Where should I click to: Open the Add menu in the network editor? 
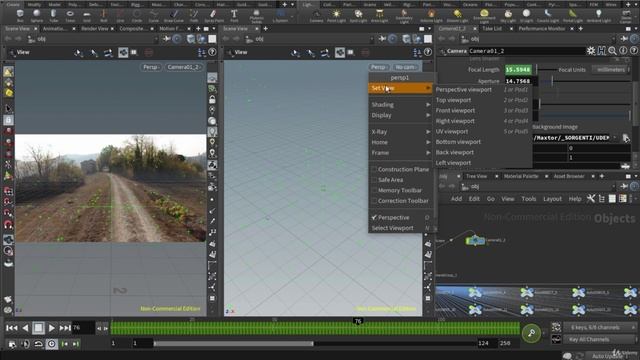(456, 199)
